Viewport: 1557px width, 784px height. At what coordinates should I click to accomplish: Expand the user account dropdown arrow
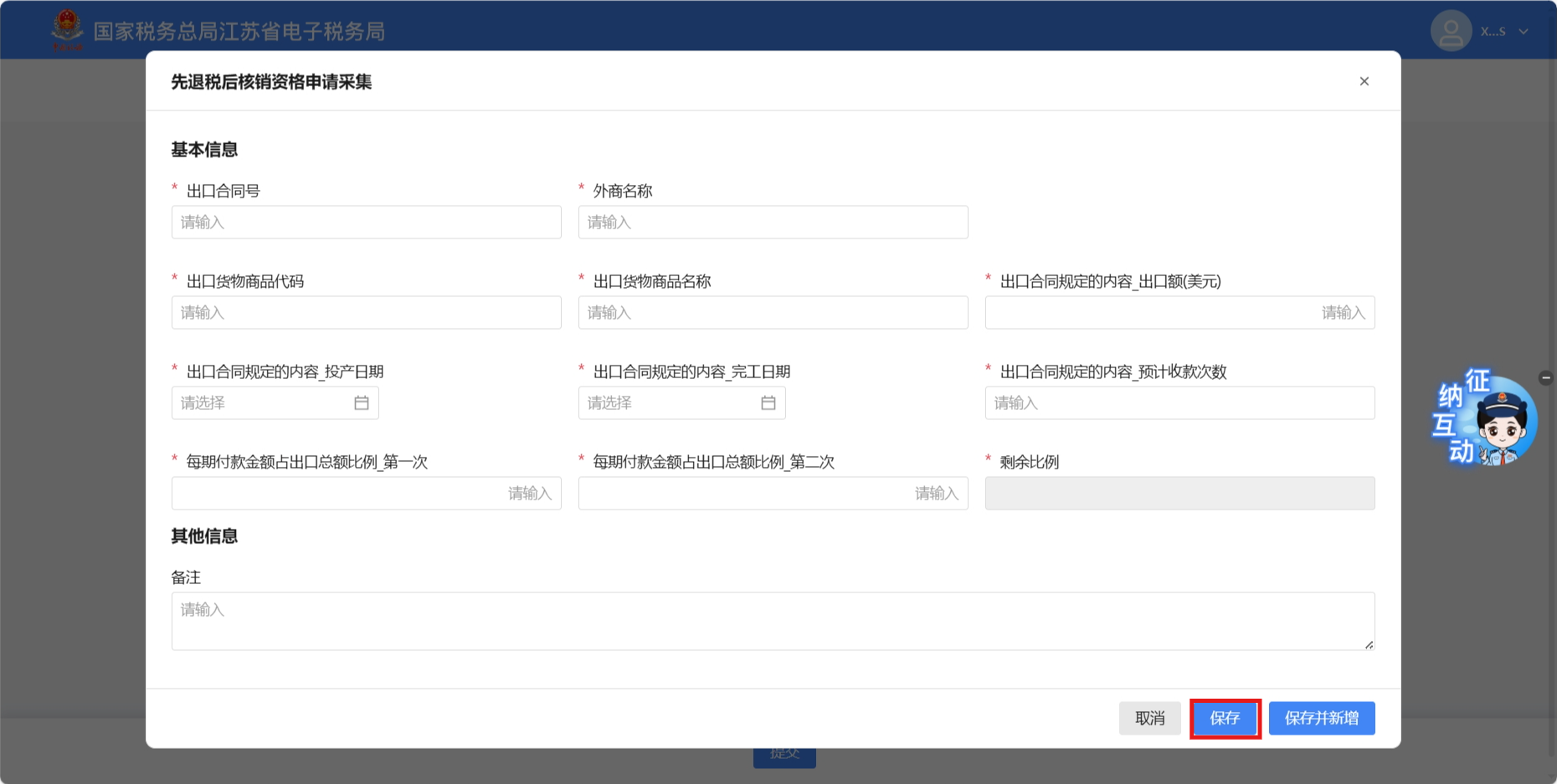point(1524,32)
